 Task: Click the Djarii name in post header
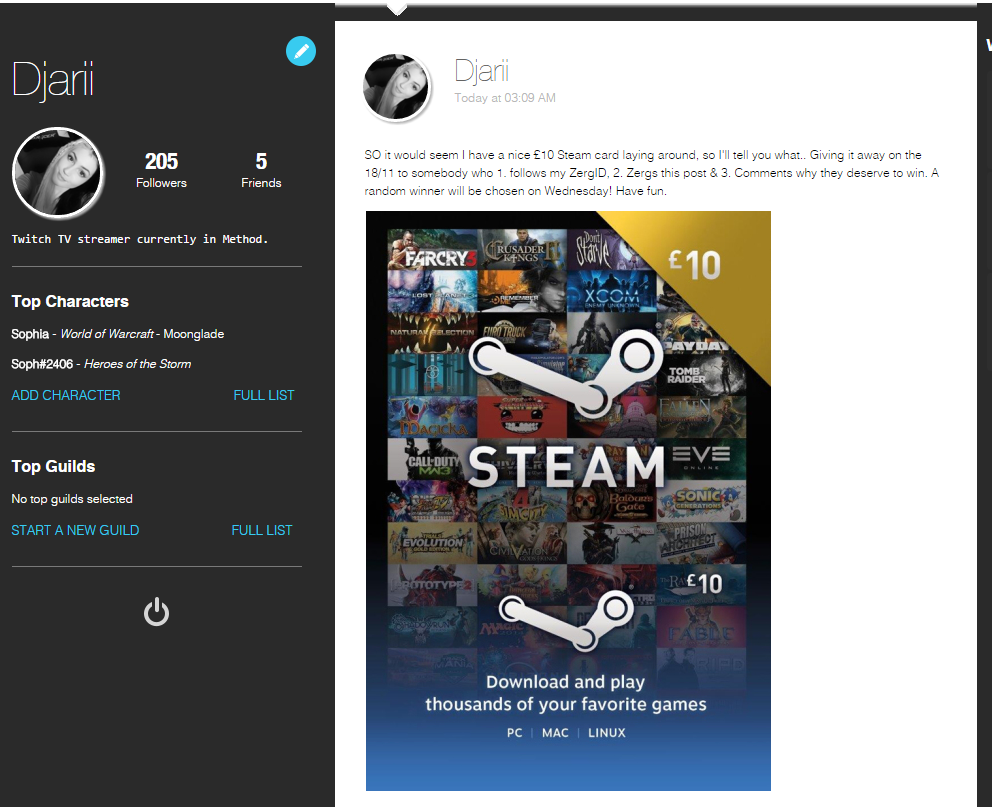point(481,71)
